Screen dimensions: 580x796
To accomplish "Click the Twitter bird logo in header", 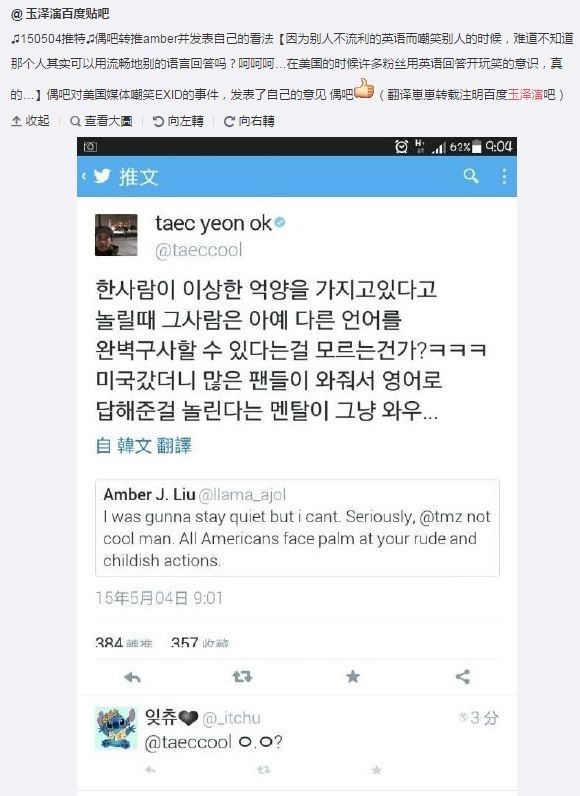I will (102, 176).
